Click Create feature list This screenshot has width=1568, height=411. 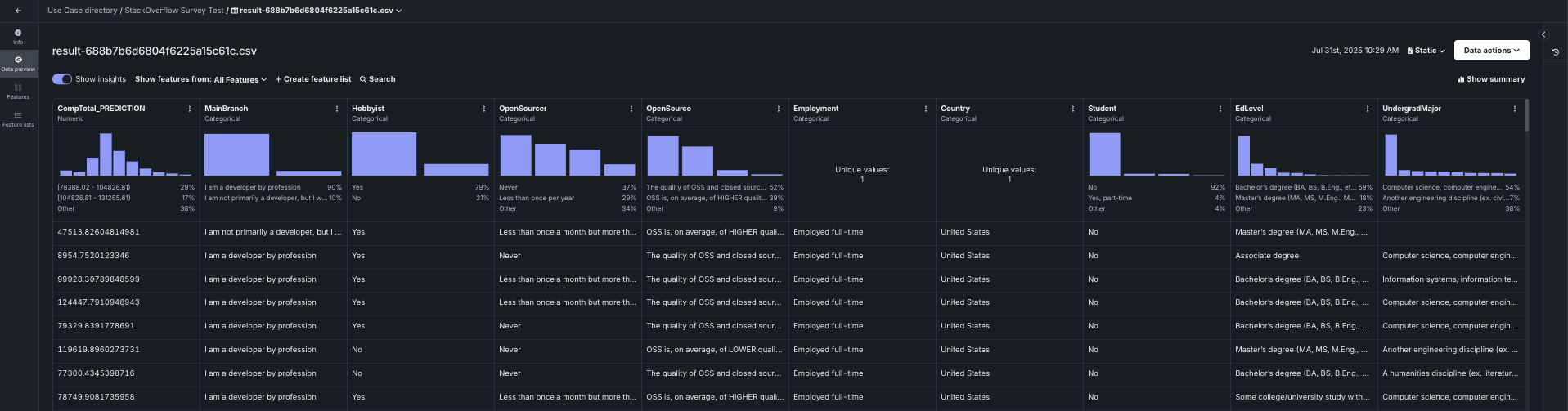313,79
